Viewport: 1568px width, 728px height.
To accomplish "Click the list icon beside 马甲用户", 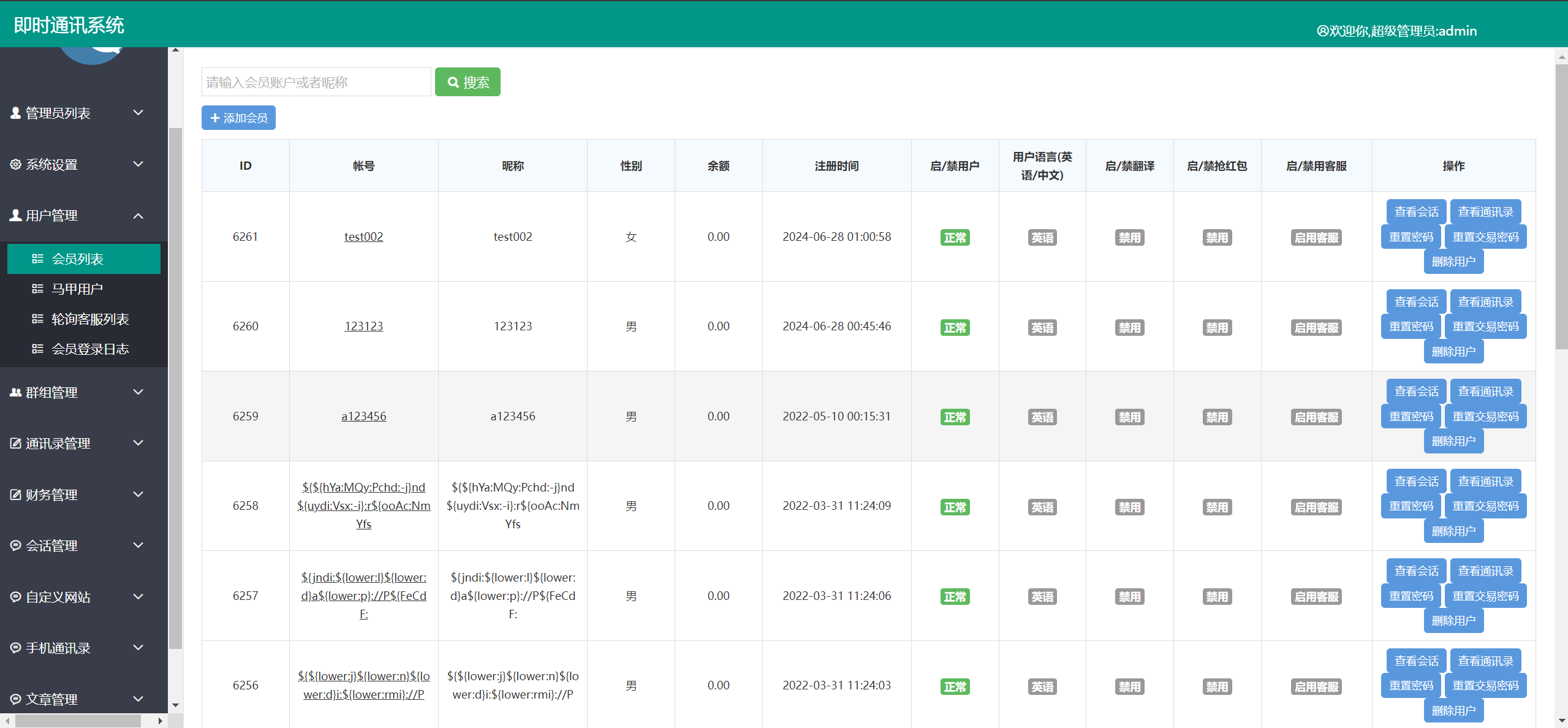I will [37, 289].
